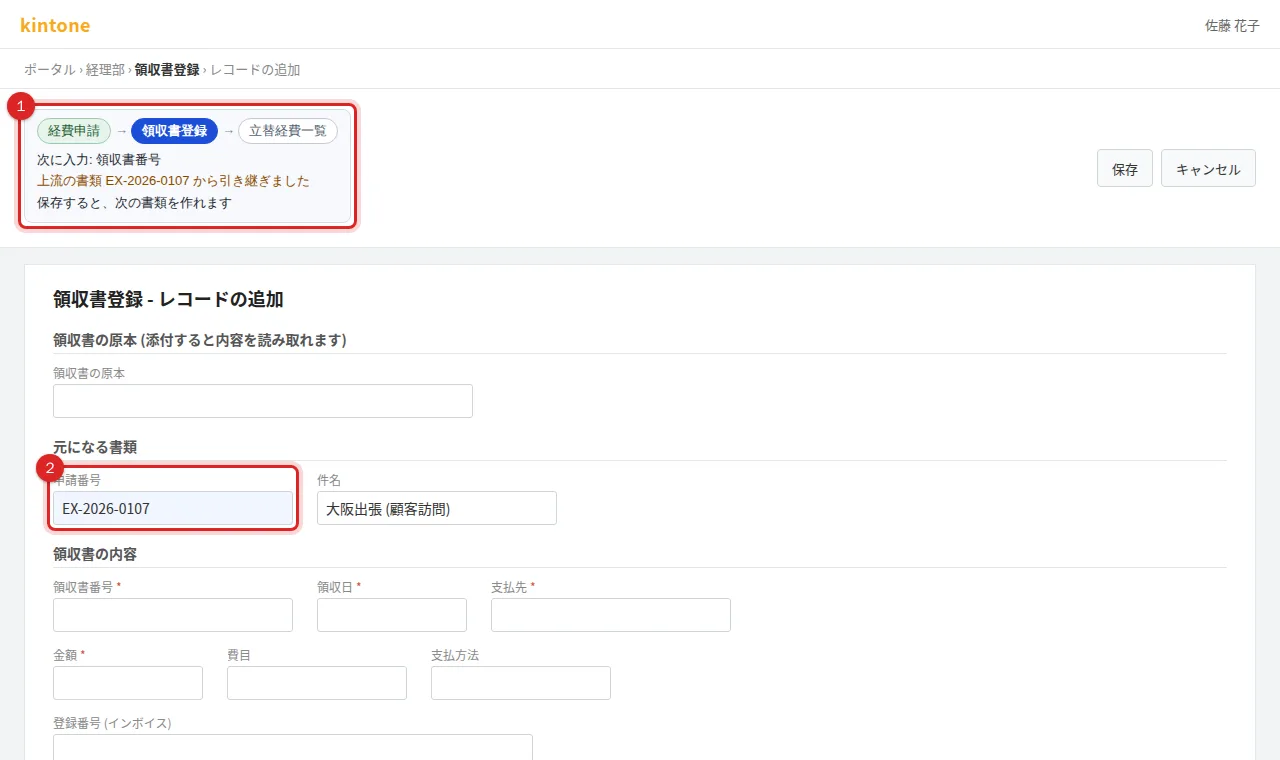1280x760 pixels.
Task: Select the 立替経費一覧 step pill
Action: 288,131
